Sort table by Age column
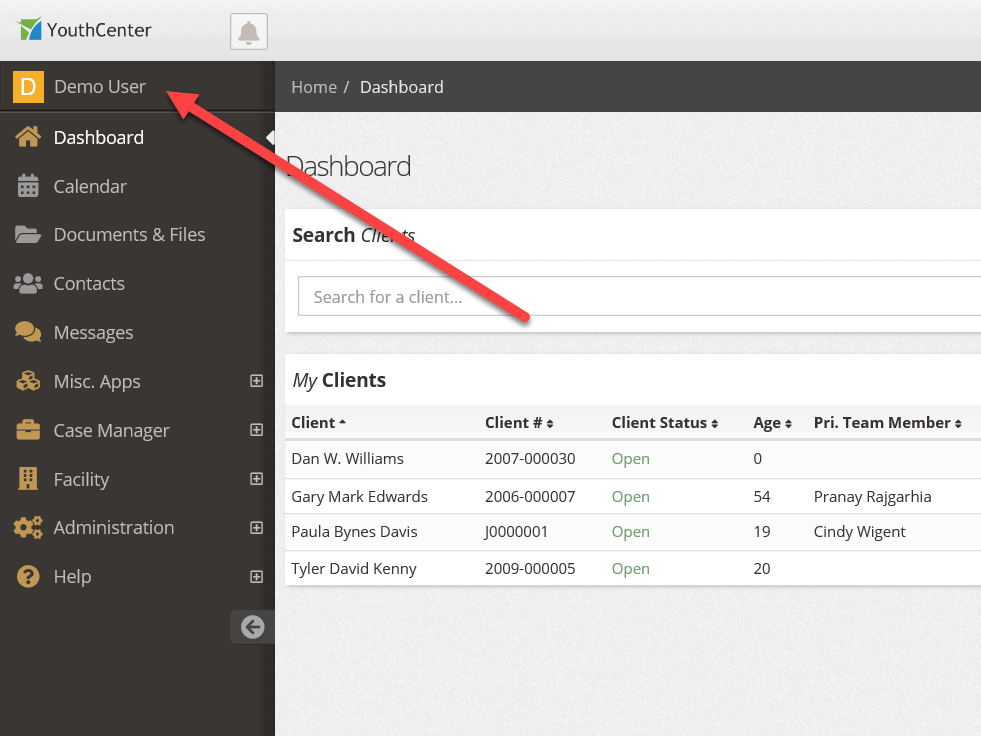Viewport: 981px width, 736px height. [x=773, y=423]
